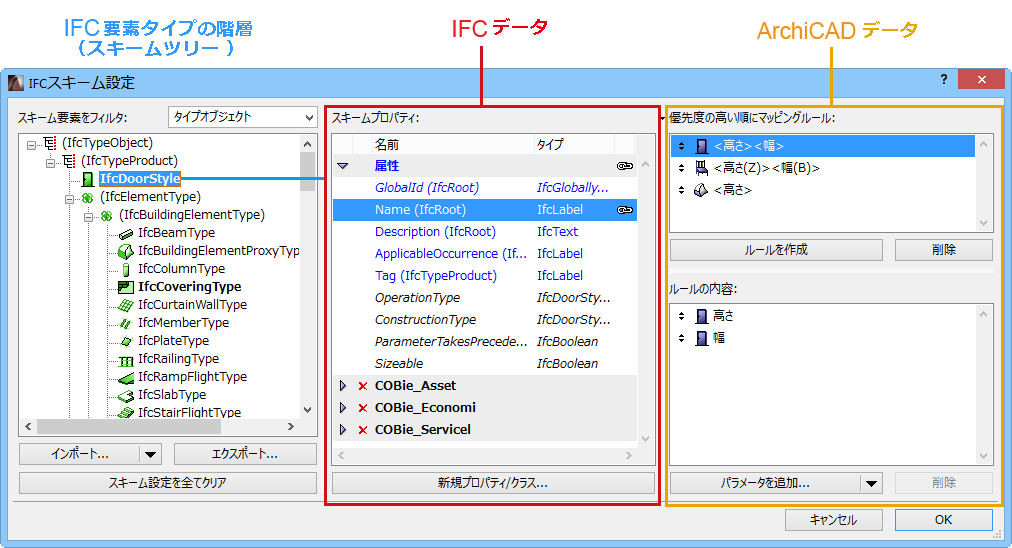Click reorder arrows beside 高さ parameter

[x=682, y=316]
